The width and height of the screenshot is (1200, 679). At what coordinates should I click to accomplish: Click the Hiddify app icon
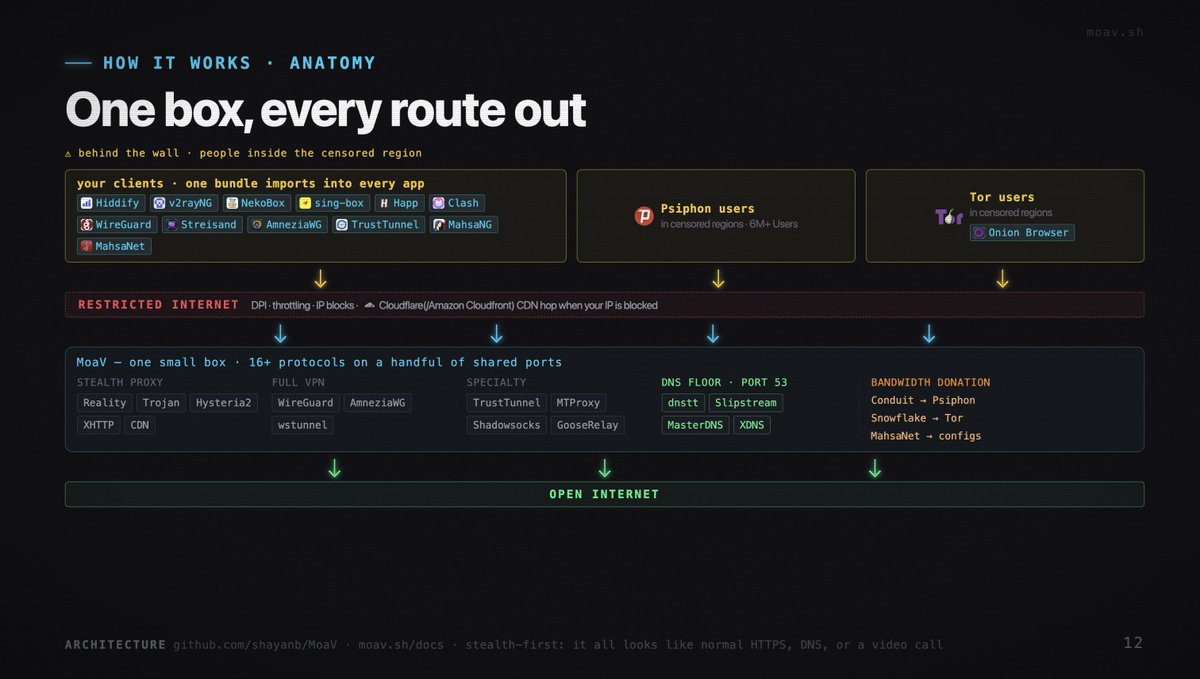tap(87, 203)
